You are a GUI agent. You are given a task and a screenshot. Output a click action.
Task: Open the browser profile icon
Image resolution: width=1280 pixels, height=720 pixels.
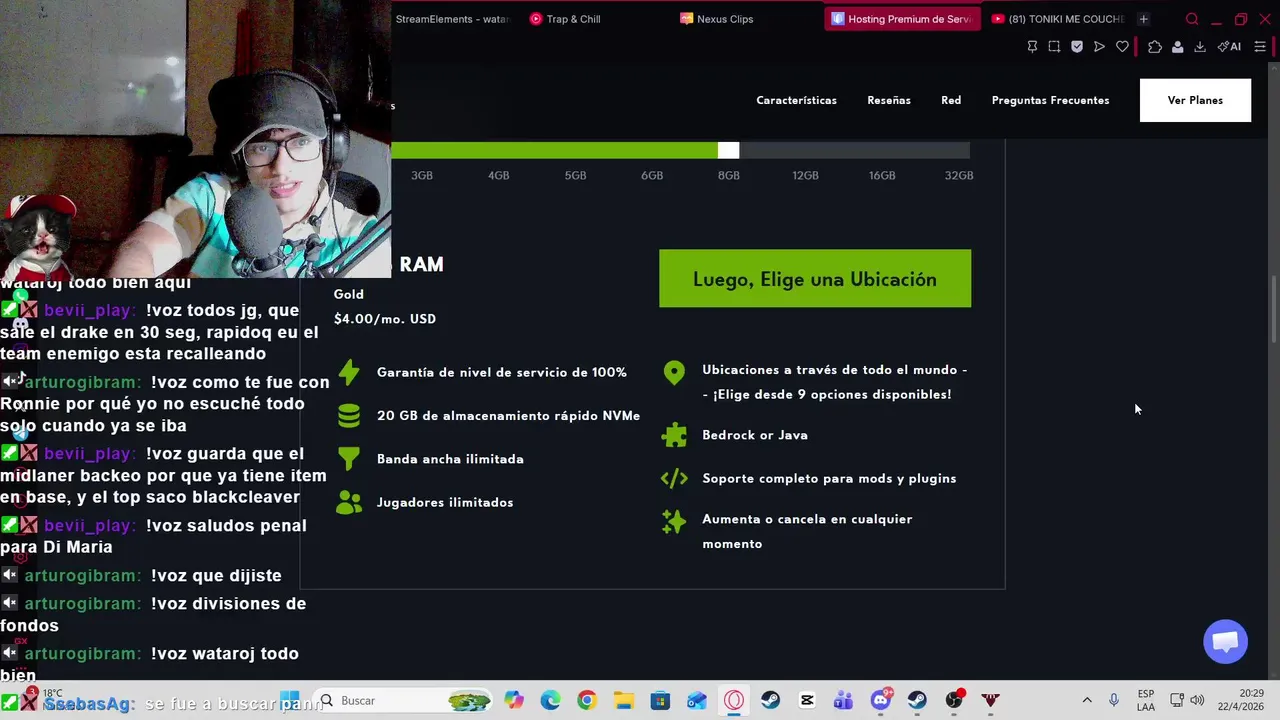[1178, 47]
